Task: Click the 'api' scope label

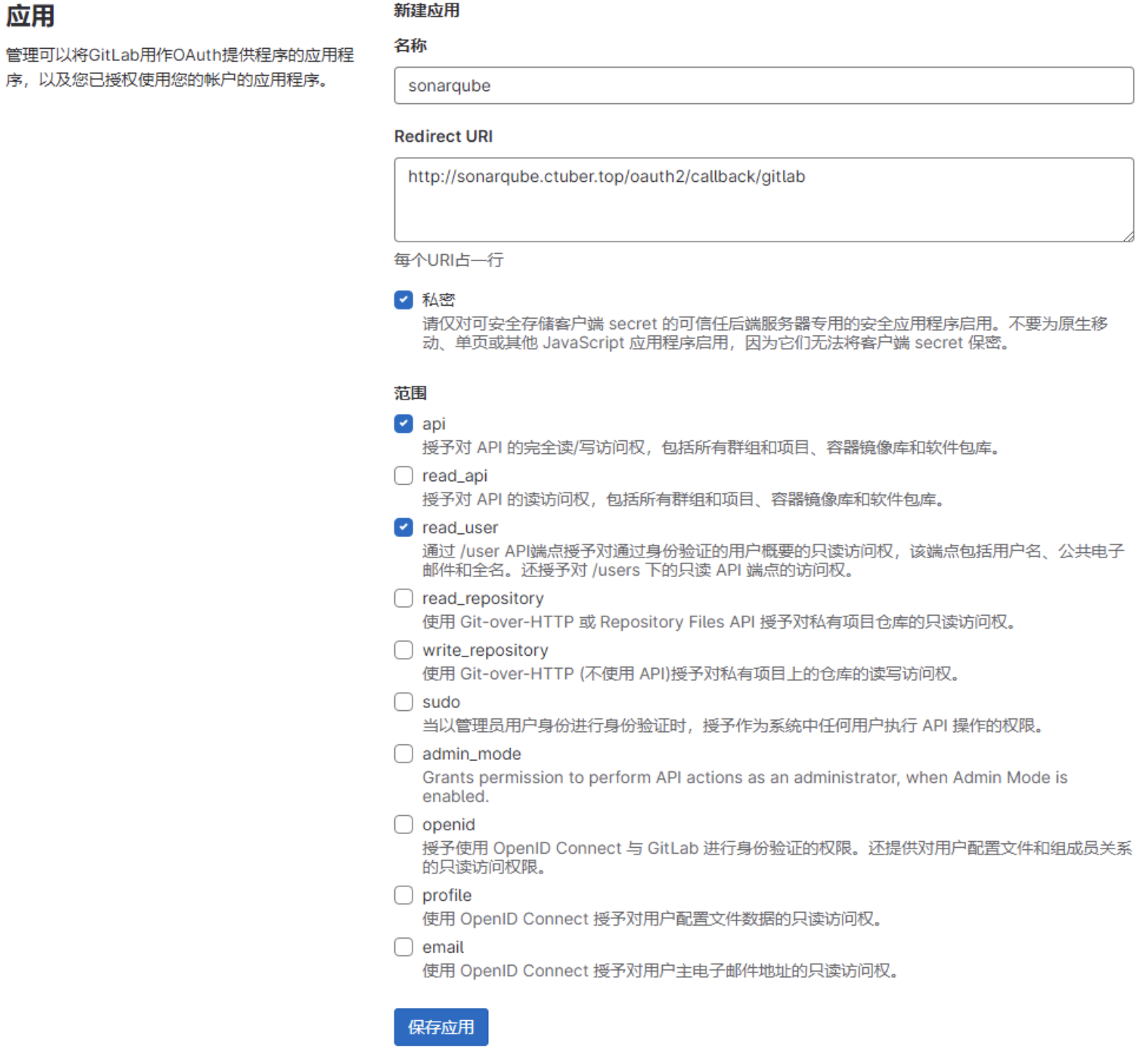Action: coord(434,424)
